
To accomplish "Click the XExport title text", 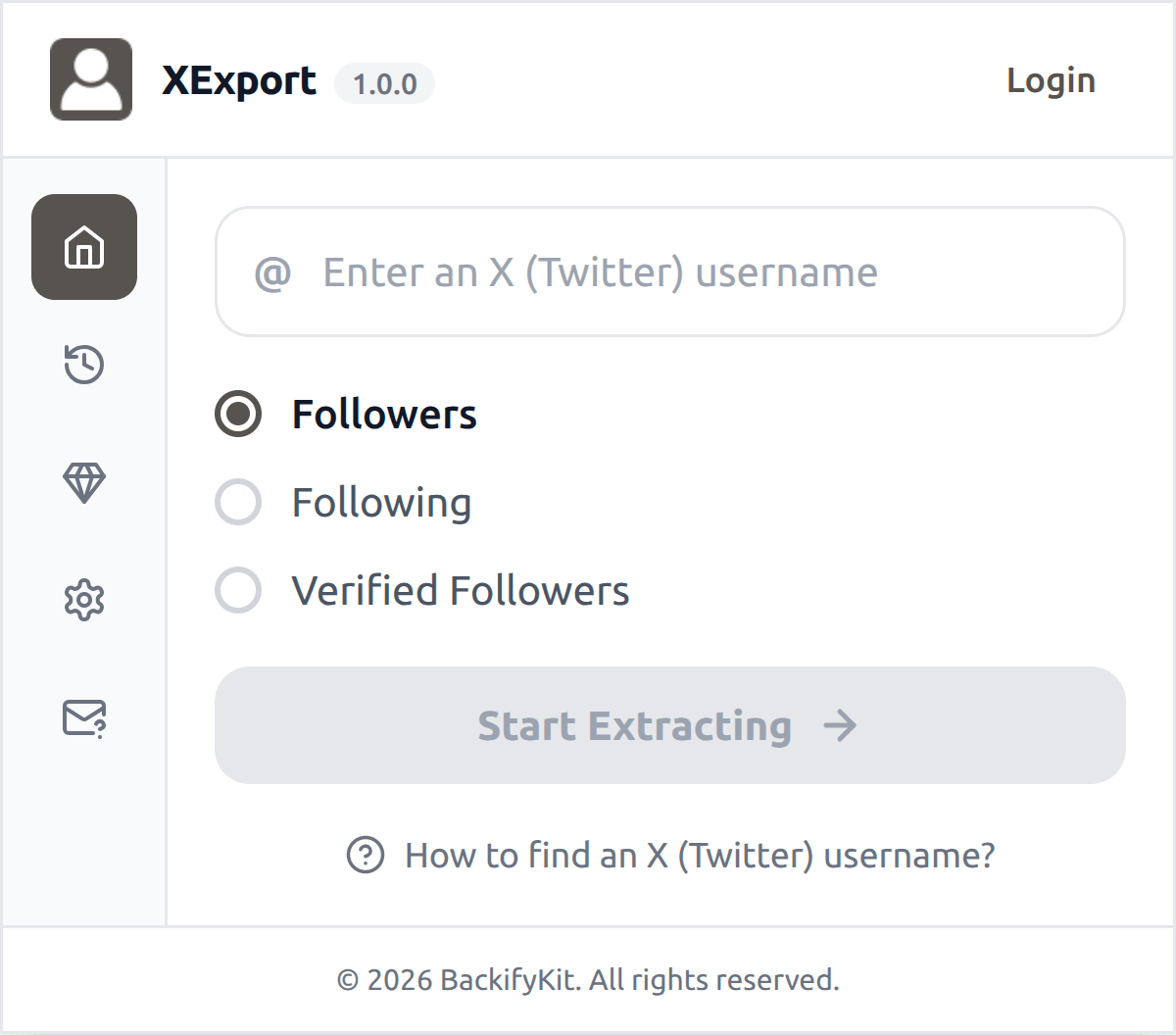I will 239,81.
